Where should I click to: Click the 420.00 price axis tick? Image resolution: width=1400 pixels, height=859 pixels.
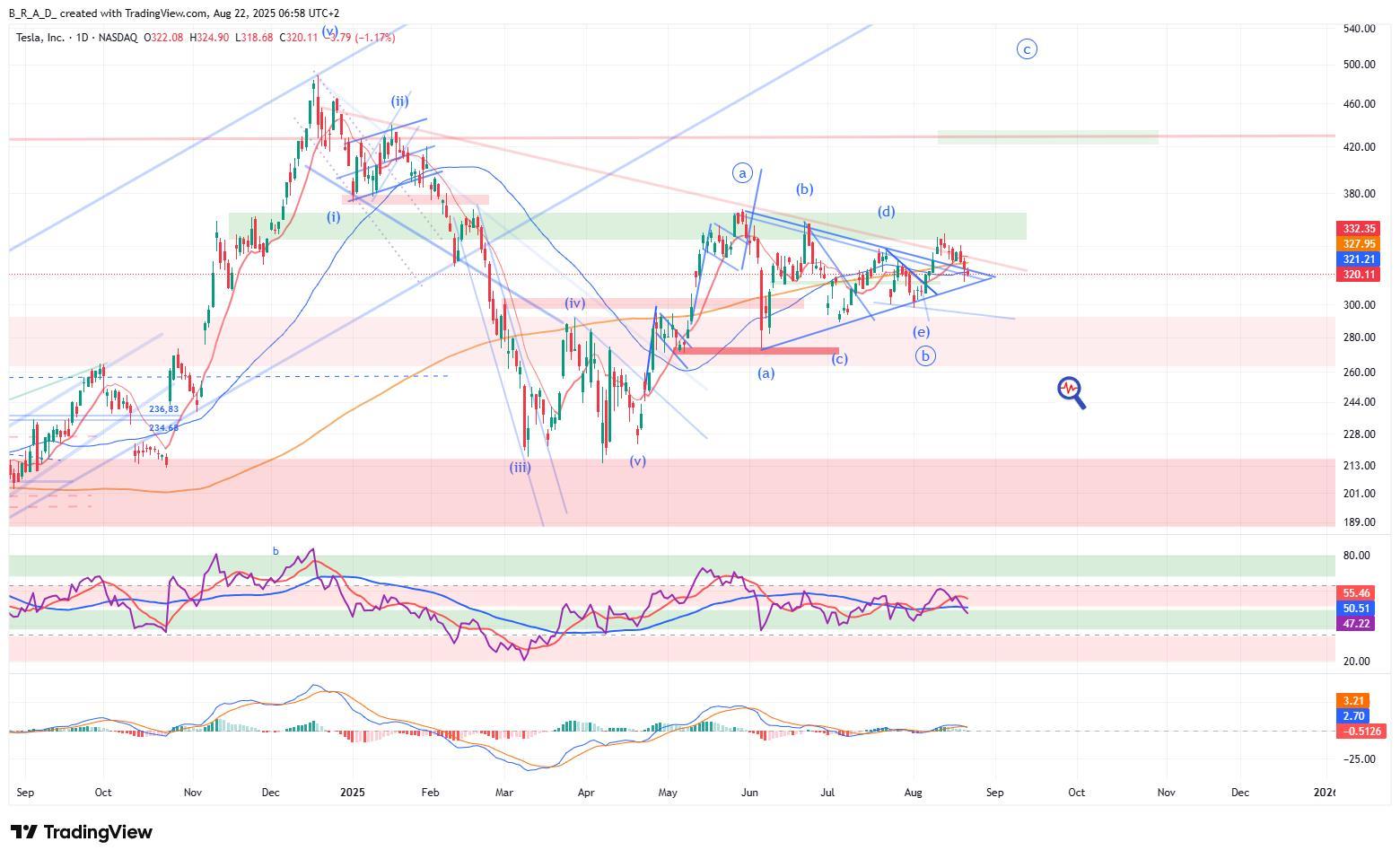point(1359,147)
